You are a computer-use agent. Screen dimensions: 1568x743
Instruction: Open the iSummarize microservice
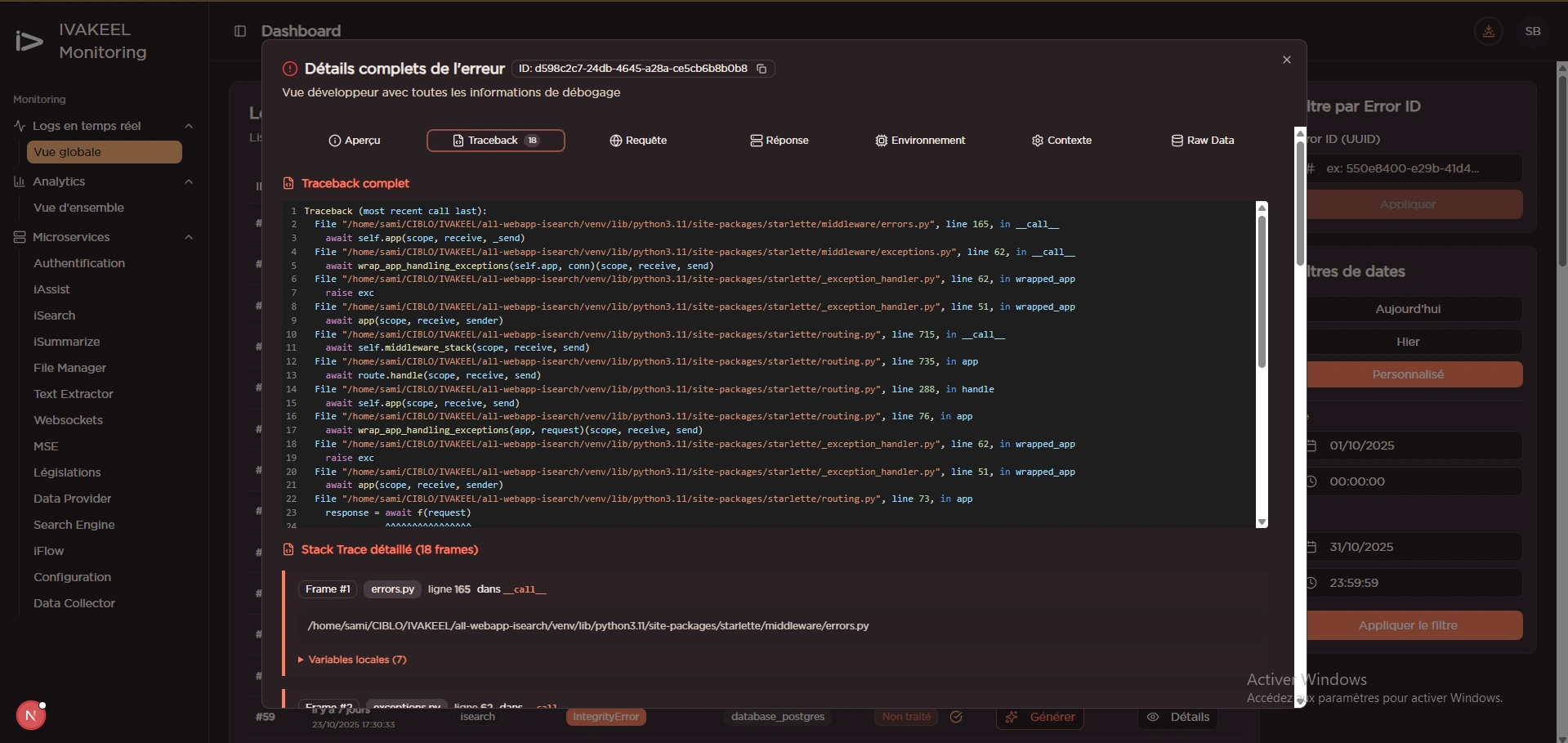105,342
